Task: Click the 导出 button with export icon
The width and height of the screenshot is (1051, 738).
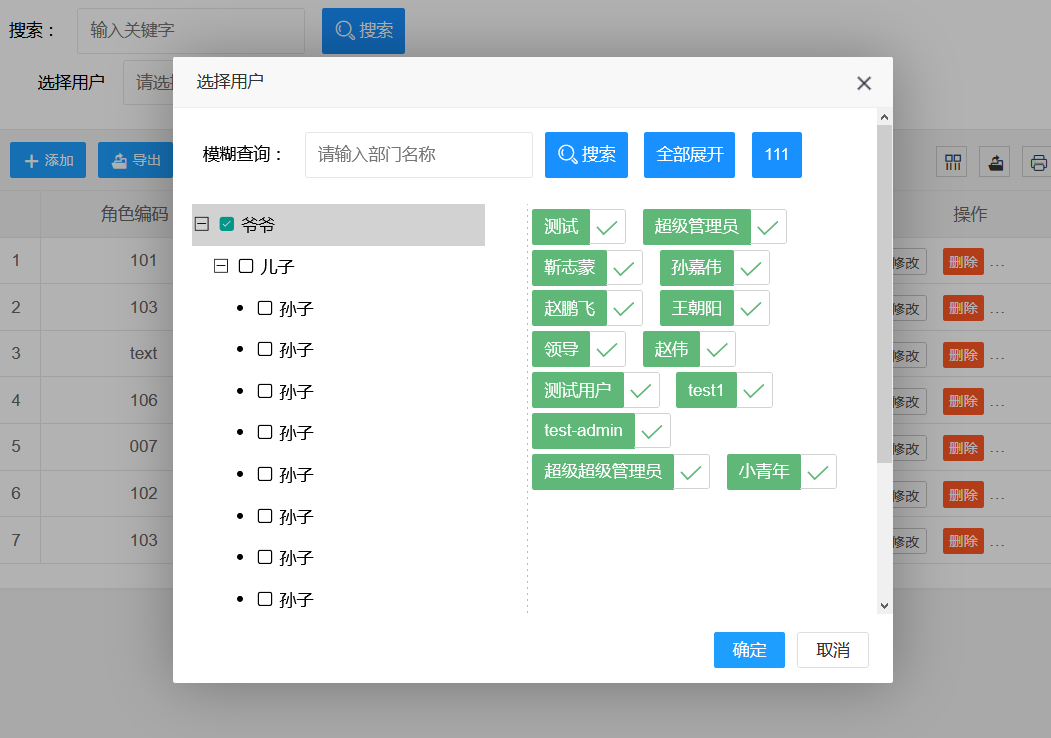Action: pyautogui.click(x=137, y=159)
